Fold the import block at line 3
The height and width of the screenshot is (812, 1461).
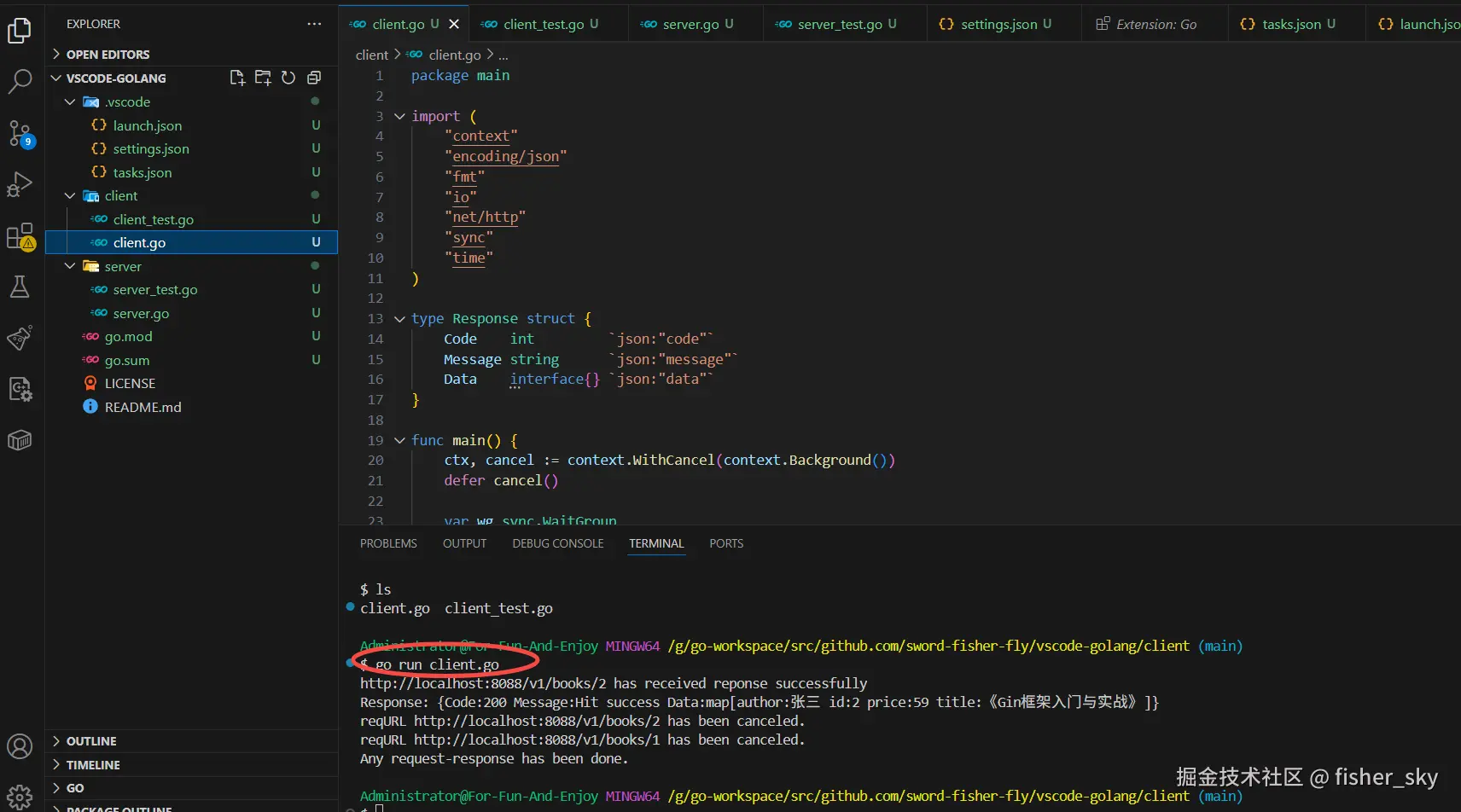pos(399,116)
